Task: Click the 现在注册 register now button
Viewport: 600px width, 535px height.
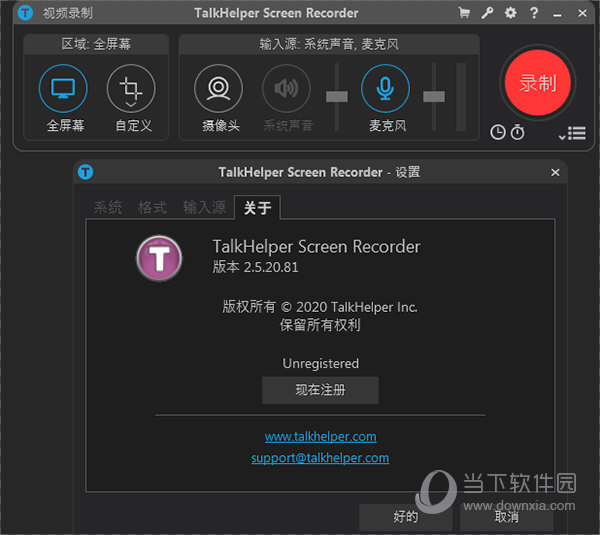Action: 320,390
